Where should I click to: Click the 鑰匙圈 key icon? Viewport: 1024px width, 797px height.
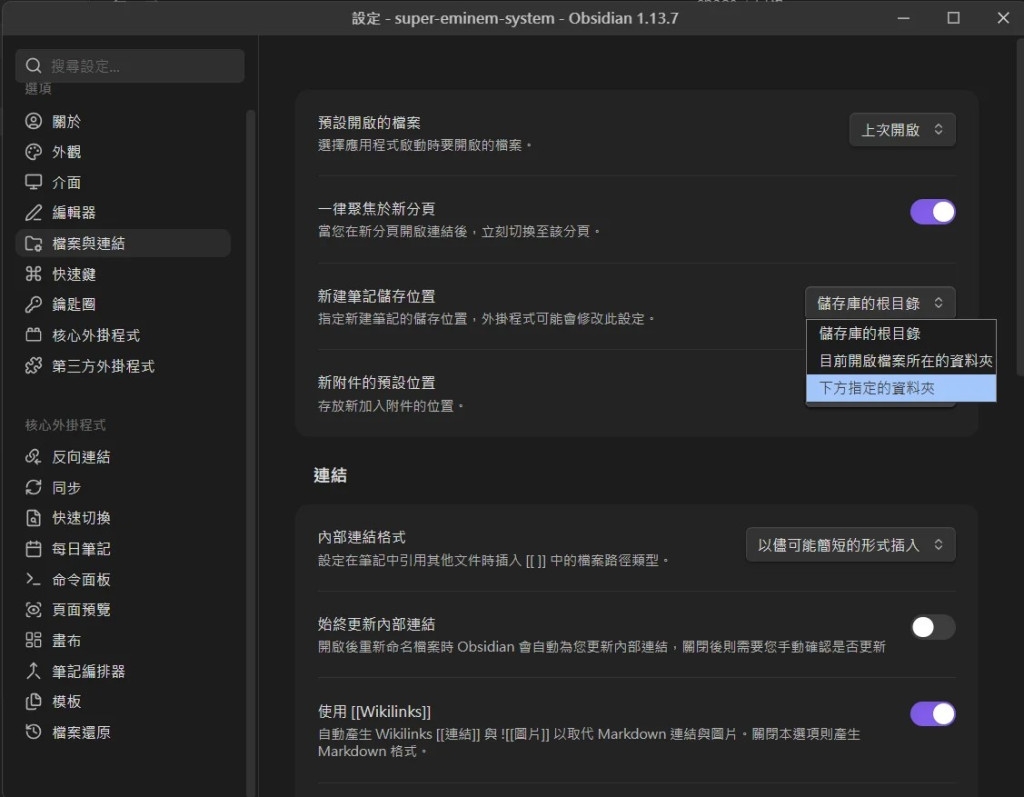tap(33, 304)
